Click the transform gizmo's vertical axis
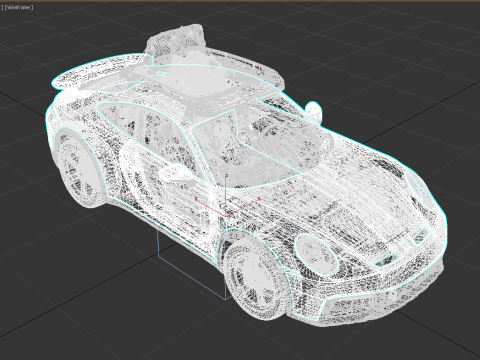 point(226,194)
